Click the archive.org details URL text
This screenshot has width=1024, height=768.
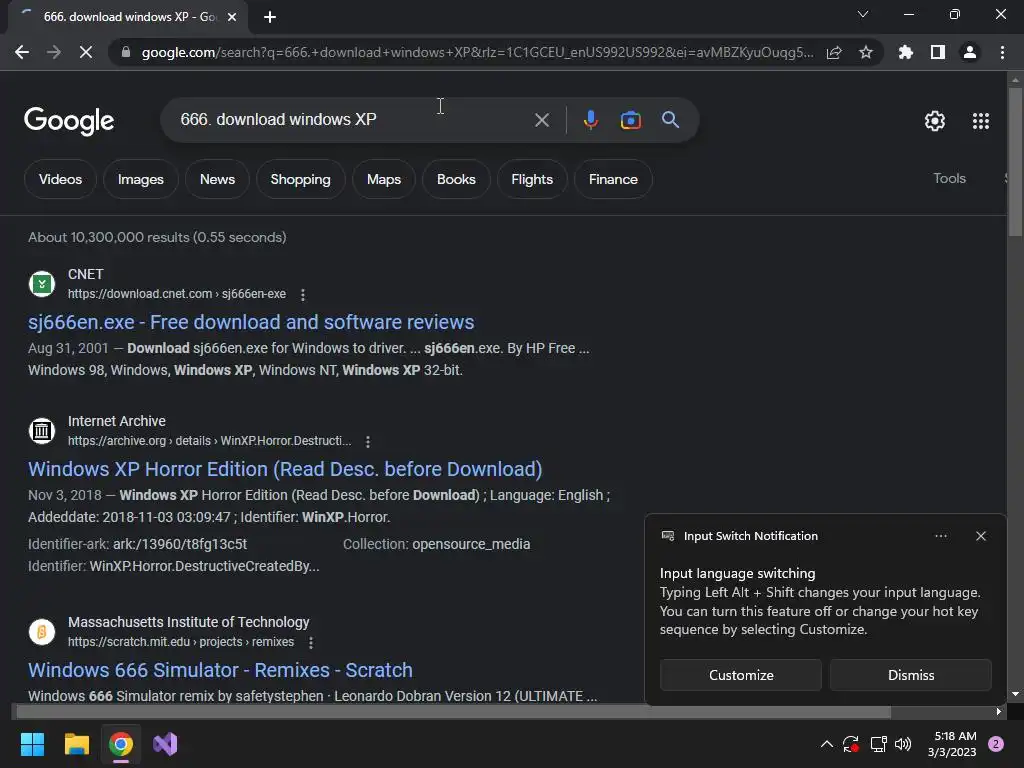(209, 441)
